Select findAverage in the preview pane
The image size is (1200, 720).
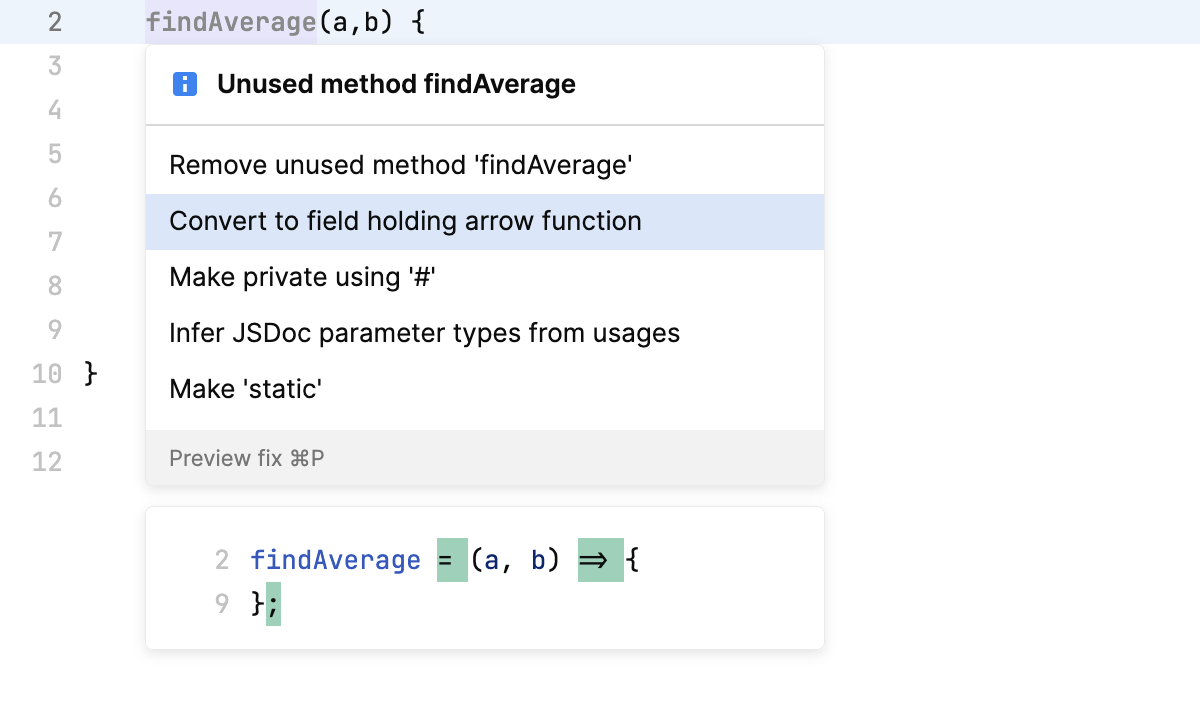336,560
